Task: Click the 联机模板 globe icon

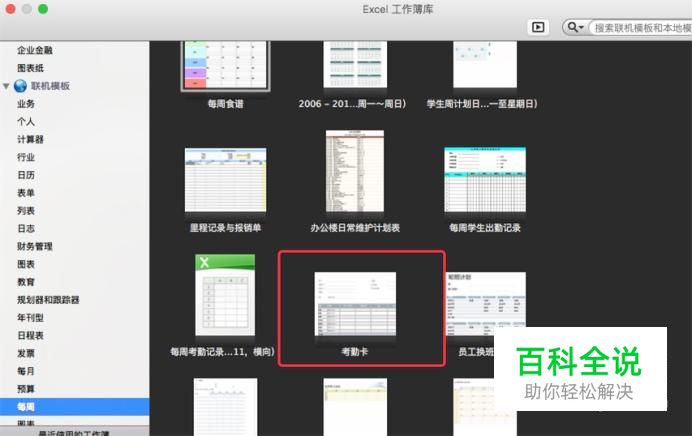Action: [20, 86]
